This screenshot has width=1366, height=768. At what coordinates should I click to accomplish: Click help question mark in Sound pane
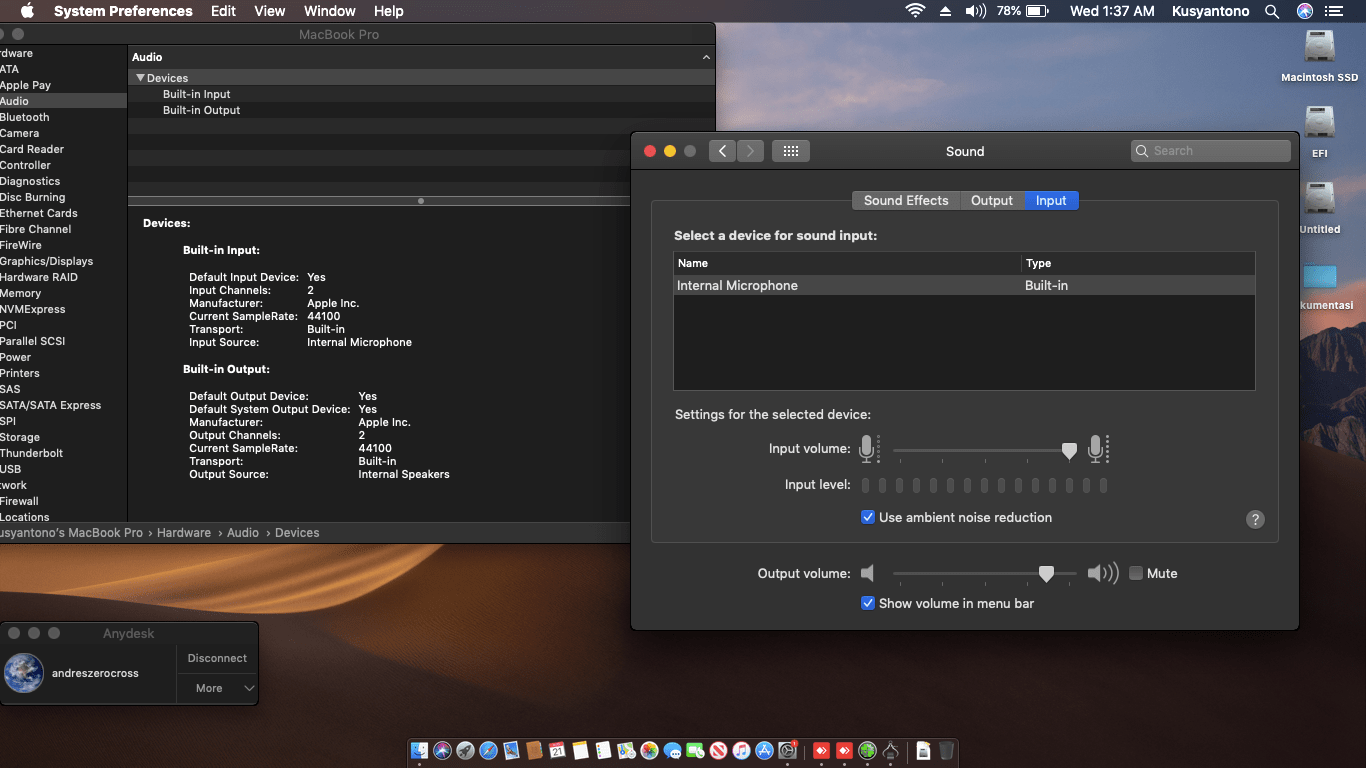click(x=1256, y=519)
